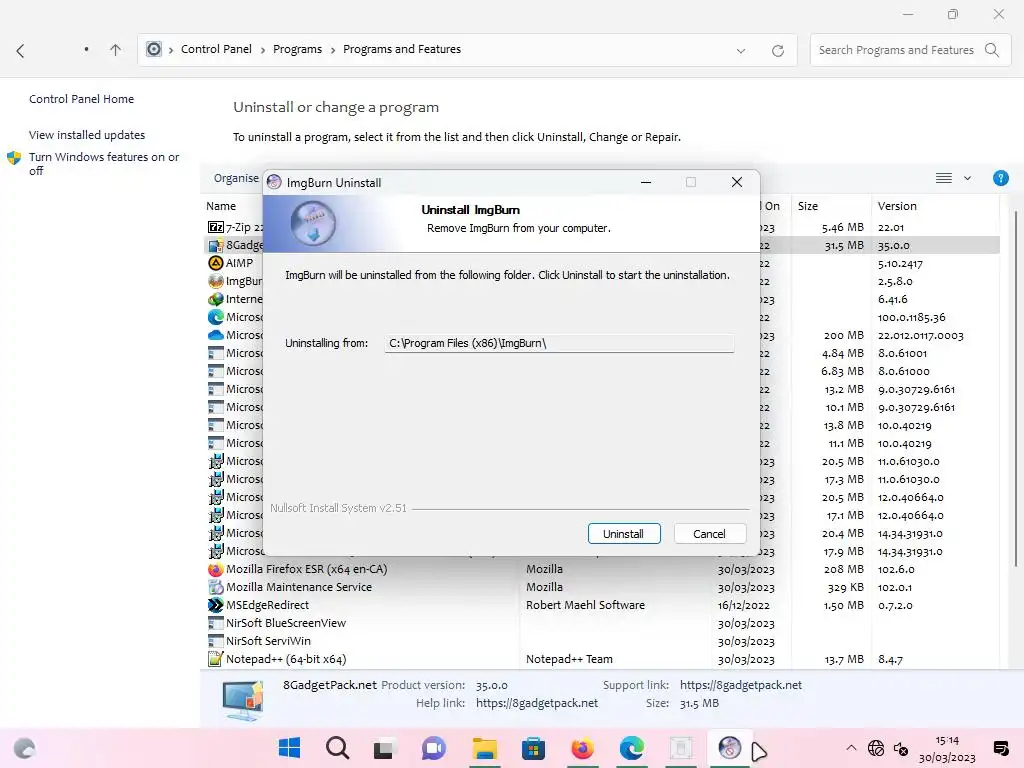Click the MSEdgeRedirect row icon
Screen dimensions: 1024x768
[216, 605]
